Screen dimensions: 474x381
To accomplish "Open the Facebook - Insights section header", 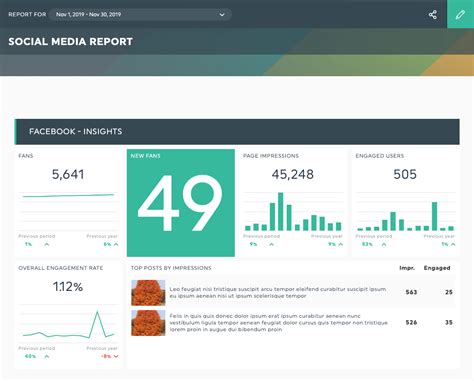I will (237, 132).
